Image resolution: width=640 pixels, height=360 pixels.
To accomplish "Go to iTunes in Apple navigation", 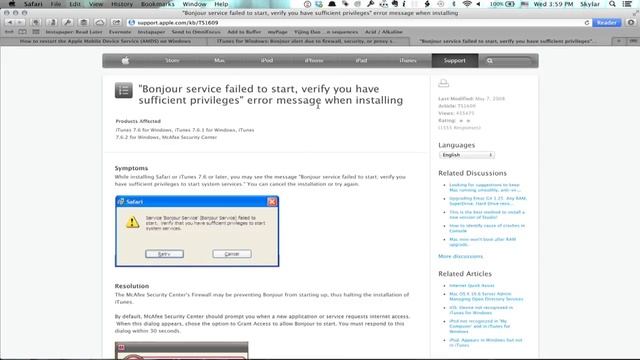I will 408,60.
